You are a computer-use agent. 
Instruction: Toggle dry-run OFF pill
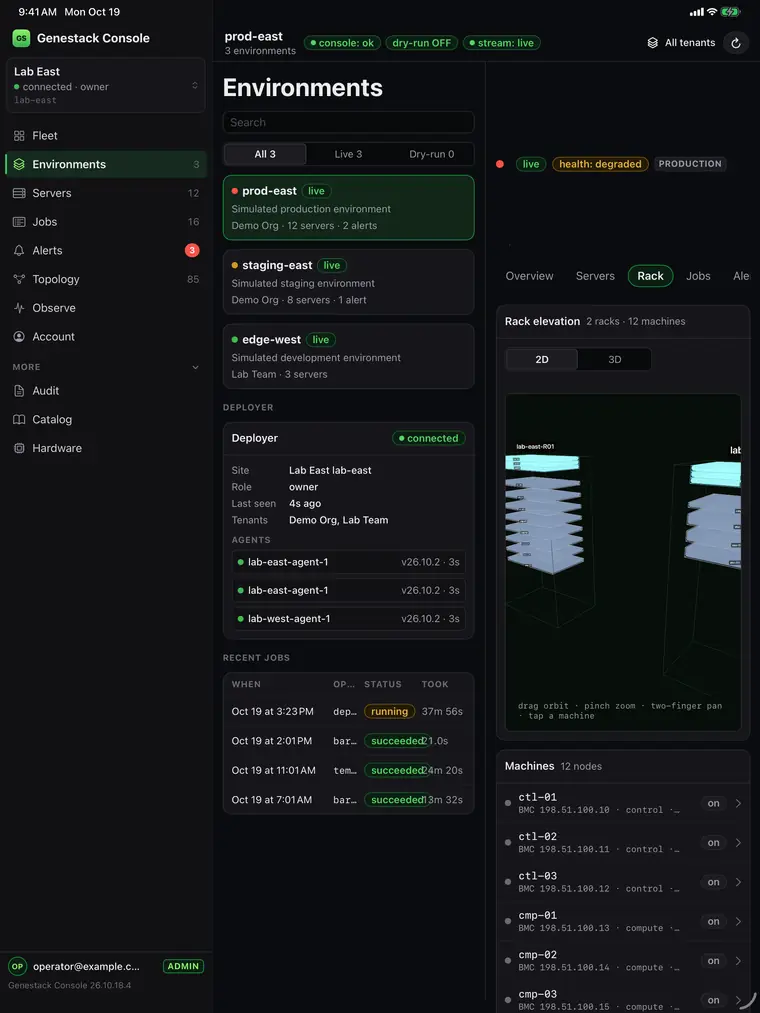422,43
